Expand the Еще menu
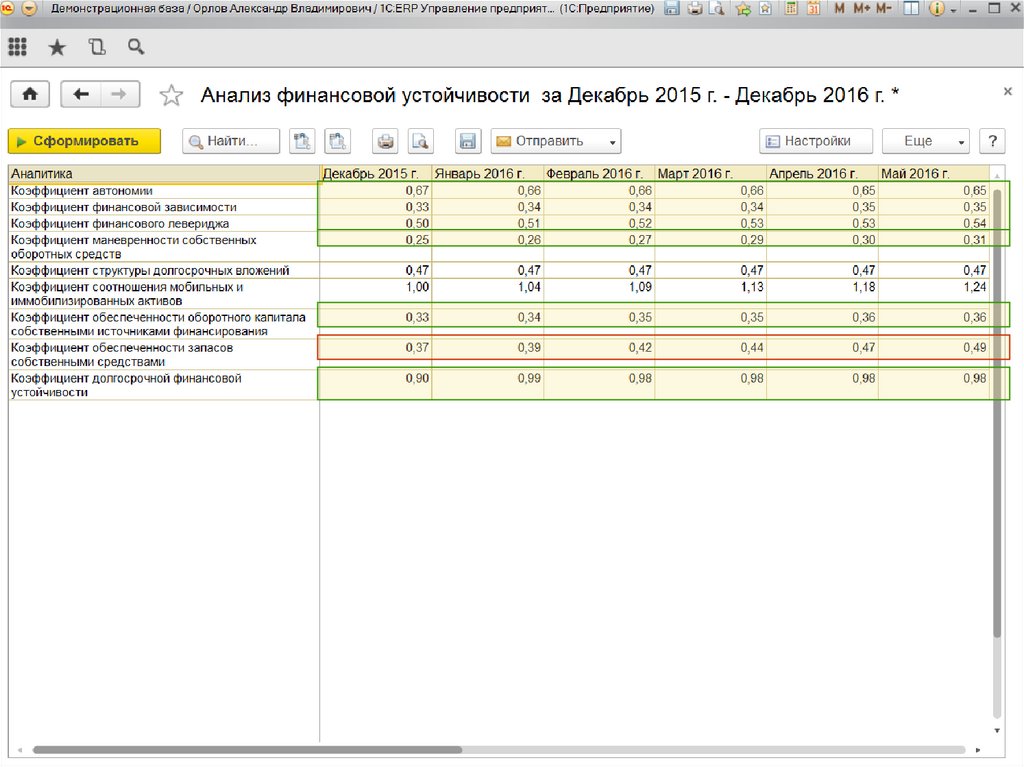This screenshot has width=1024, height=767. tap(926, 141)
